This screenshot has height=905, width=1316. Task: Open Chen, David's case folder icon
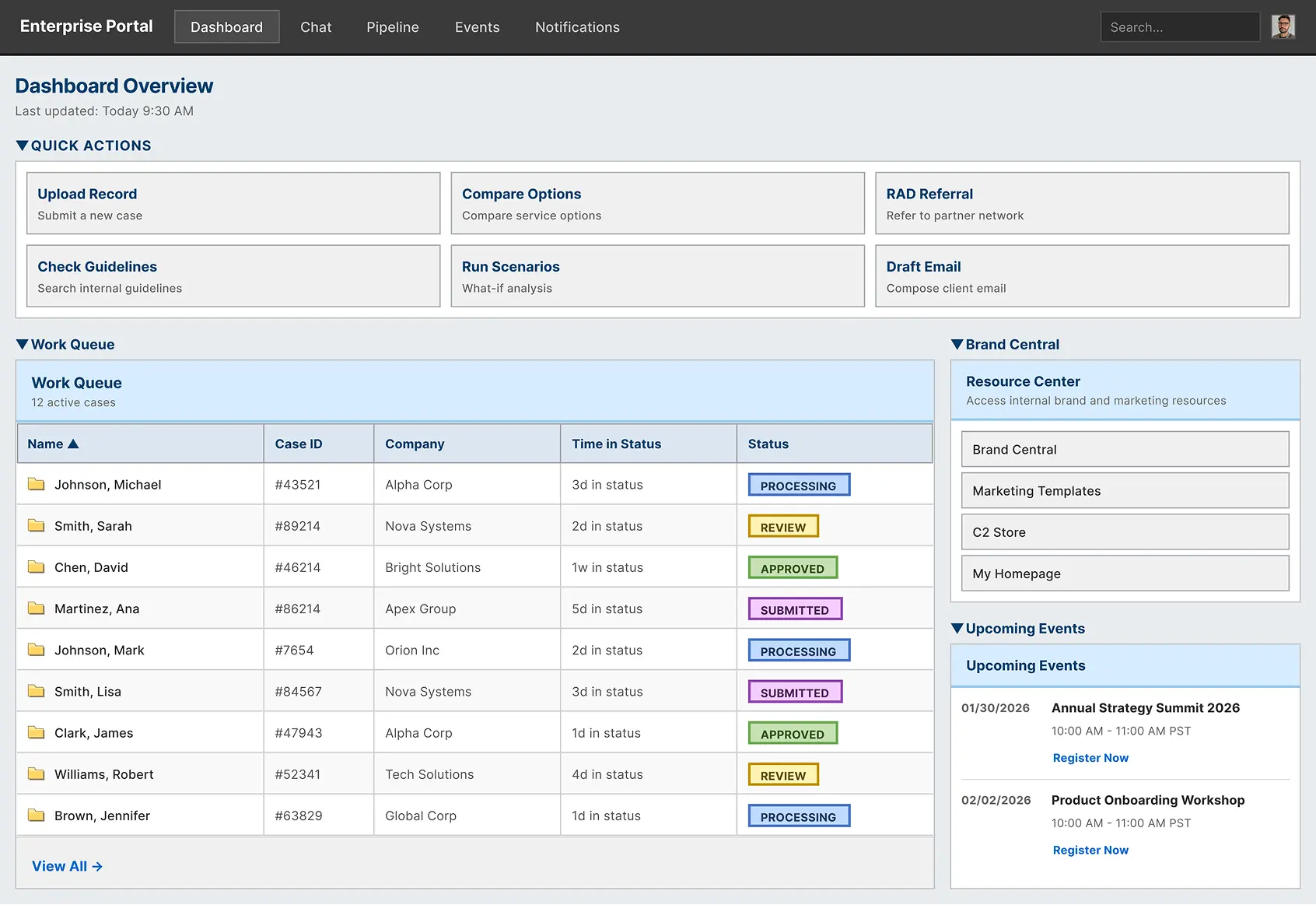[36, 567]
